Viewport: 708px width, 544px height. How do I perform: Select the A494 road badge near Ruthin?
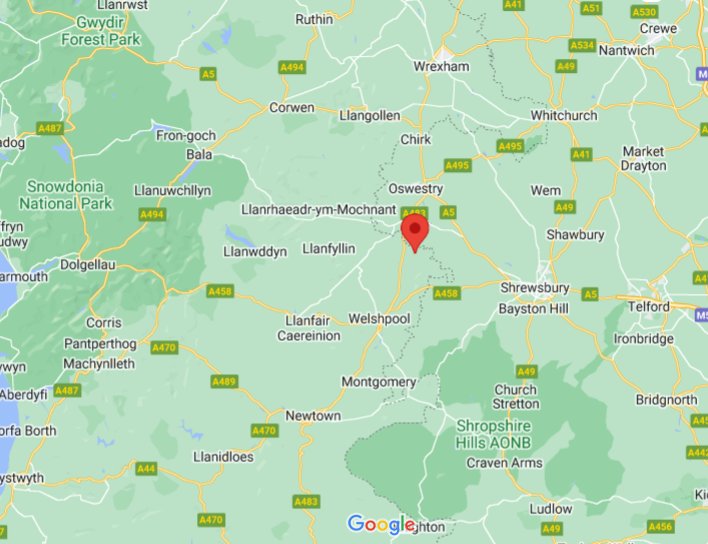292,68
